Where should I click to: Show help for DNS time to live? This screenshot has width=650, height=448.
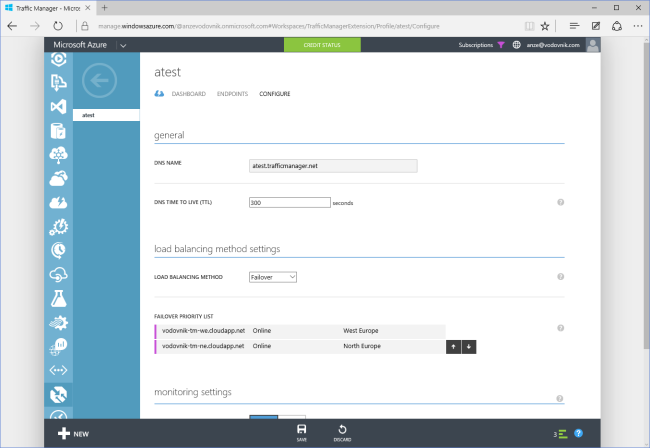560,202
